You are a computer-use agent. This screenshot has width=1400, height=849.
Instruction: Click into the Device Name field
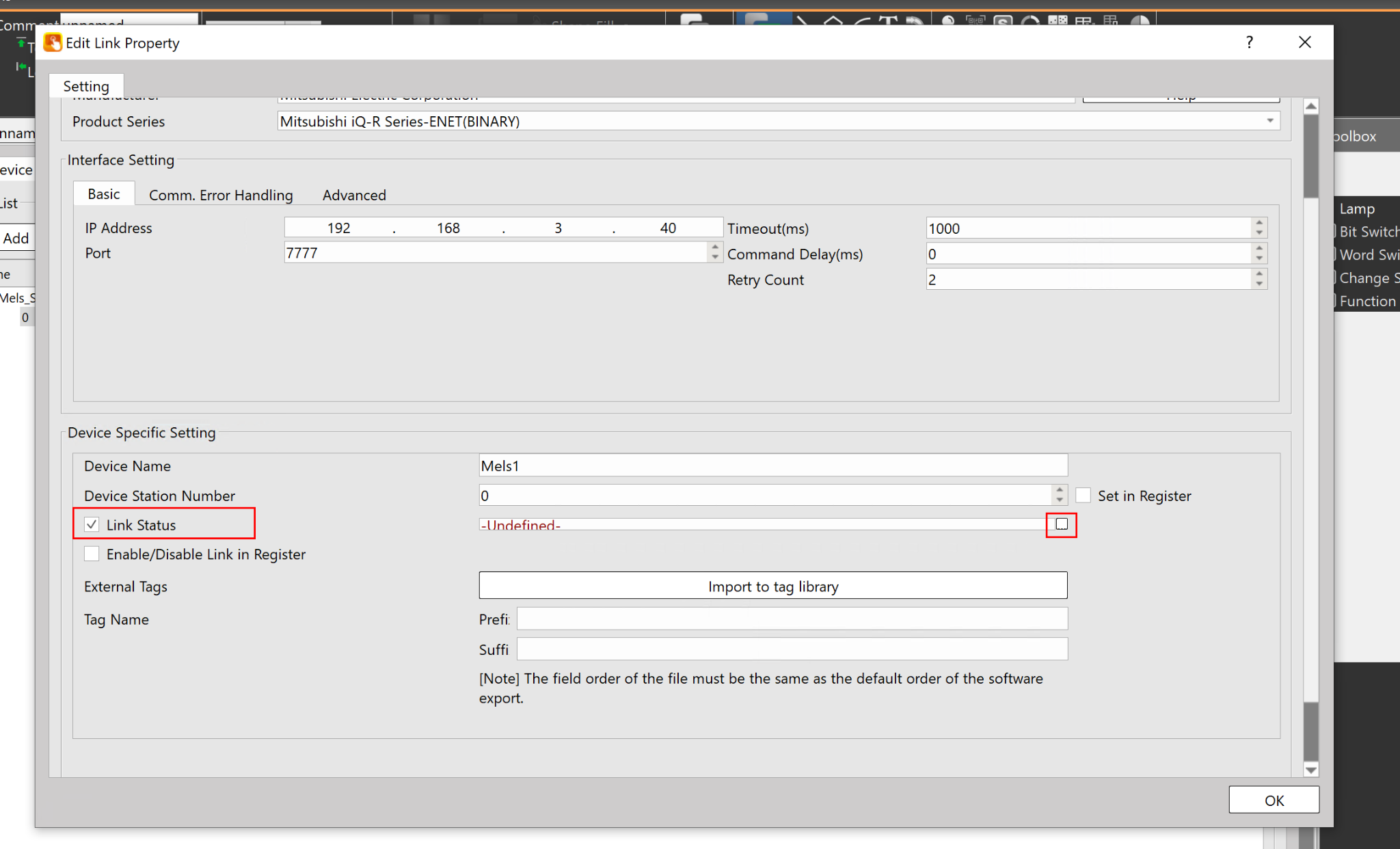coord(772,466)
